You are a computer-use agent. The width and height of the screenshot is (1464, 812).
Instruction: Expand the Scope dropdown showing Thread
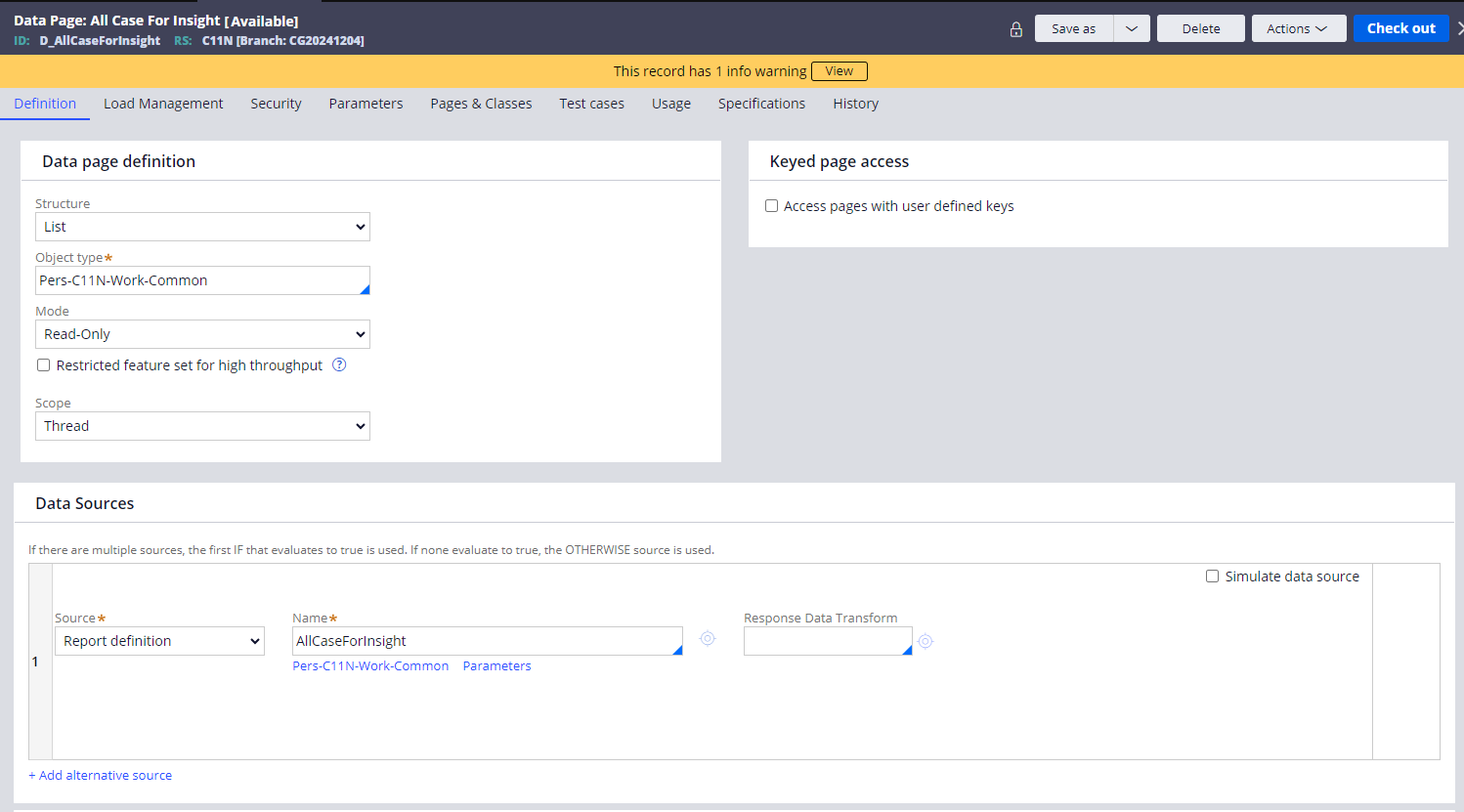click(x=202, y=426)
